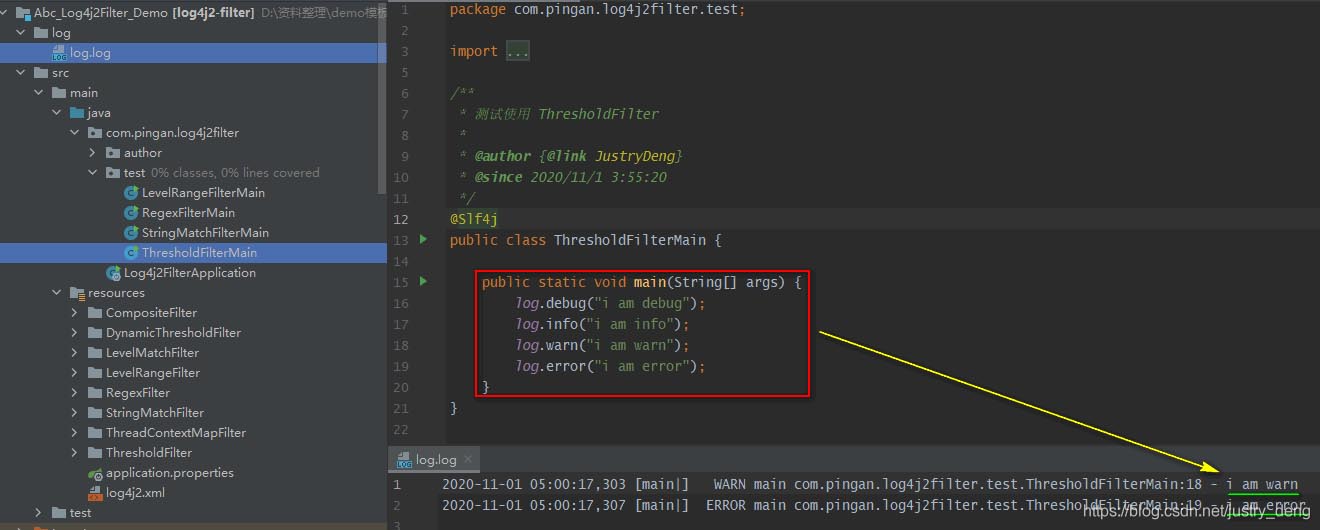Image resolution: width=1320 pixels, height=530 pixels.
Task: Click the WARN log entry at 05:00:17,303
Action: coord(870,484)
